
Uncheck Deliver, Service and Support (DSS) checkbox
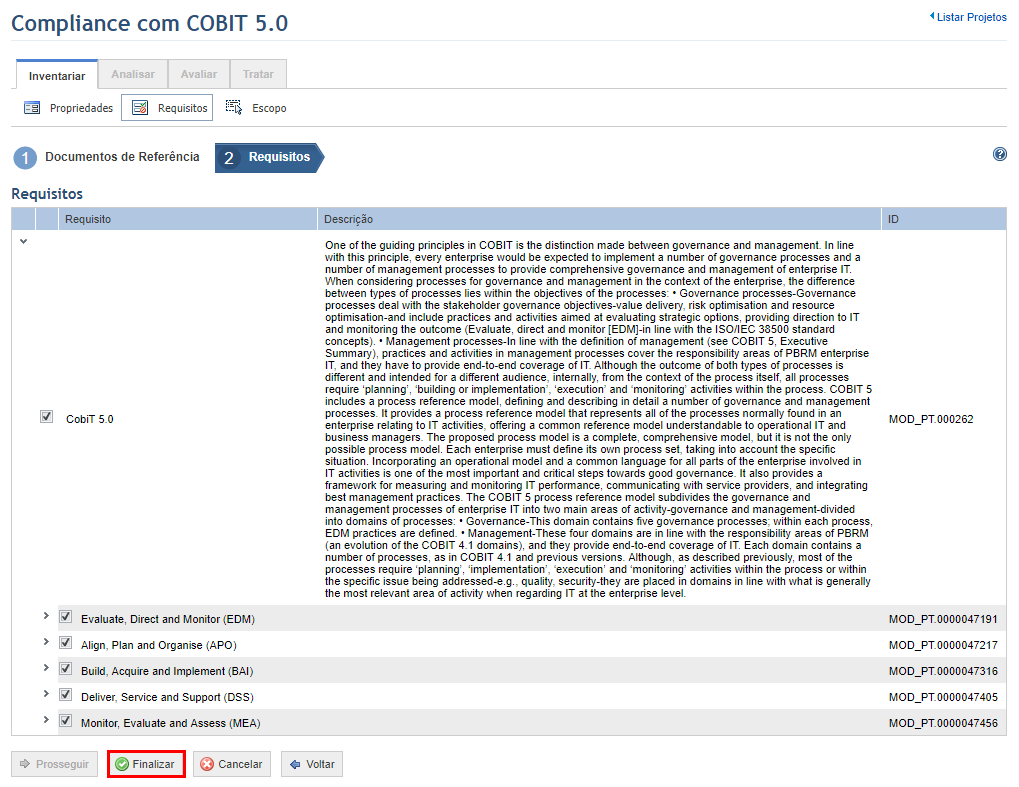pos(66,695)
